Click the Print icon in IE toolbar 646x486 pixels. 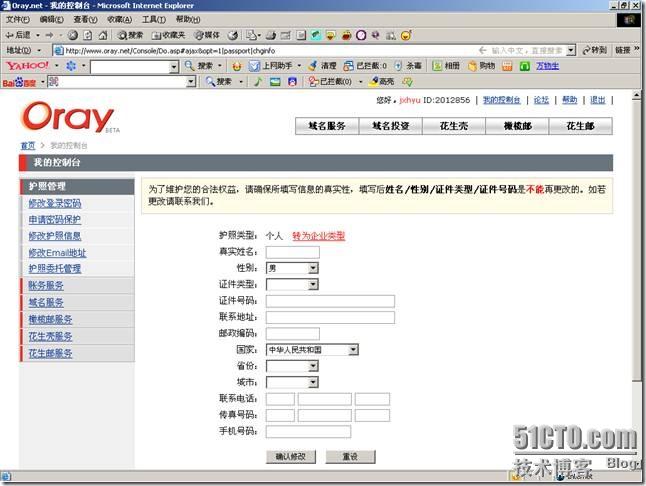(271, 35)
